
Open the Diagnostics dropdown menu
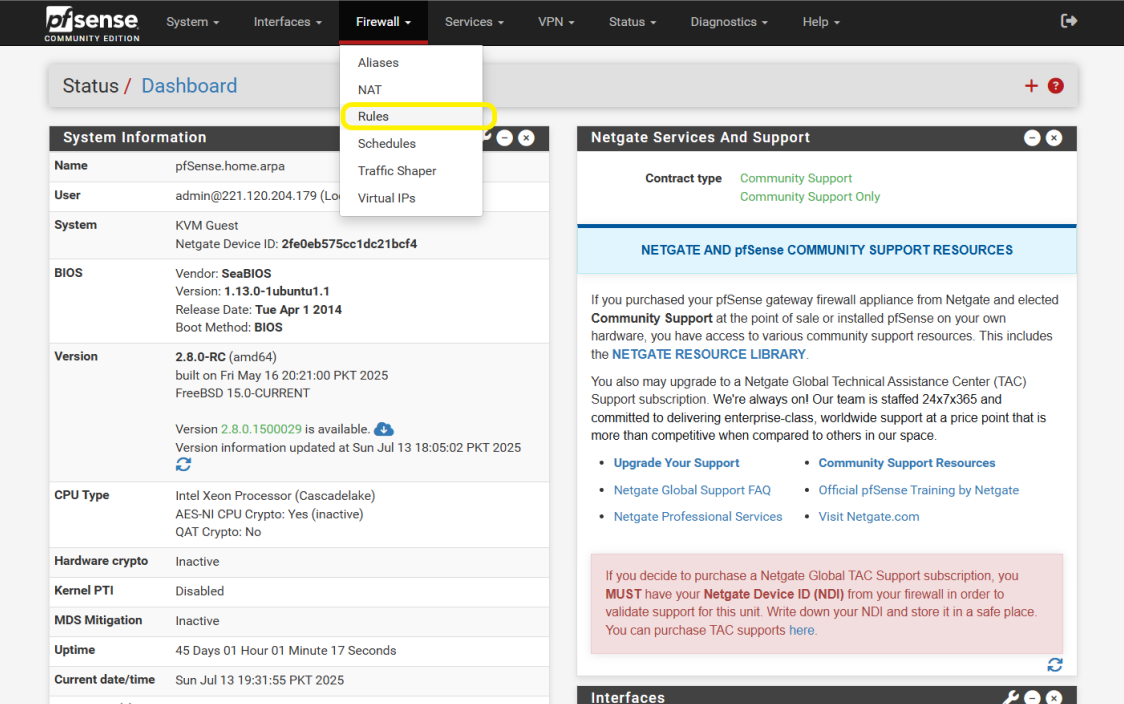729,22
